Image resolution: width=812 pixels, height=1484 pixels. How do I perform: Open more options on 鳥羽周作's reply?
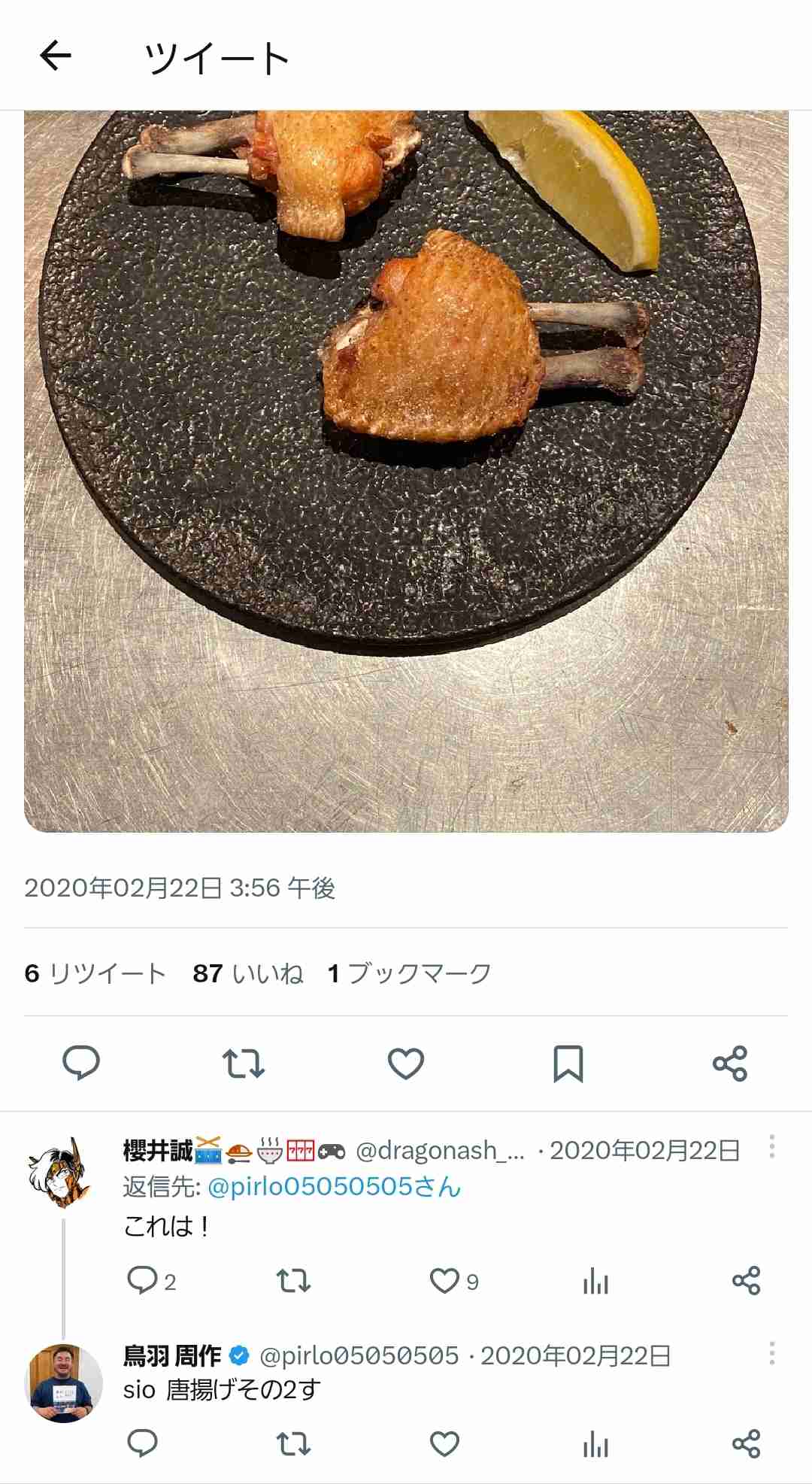point(771,1354)
